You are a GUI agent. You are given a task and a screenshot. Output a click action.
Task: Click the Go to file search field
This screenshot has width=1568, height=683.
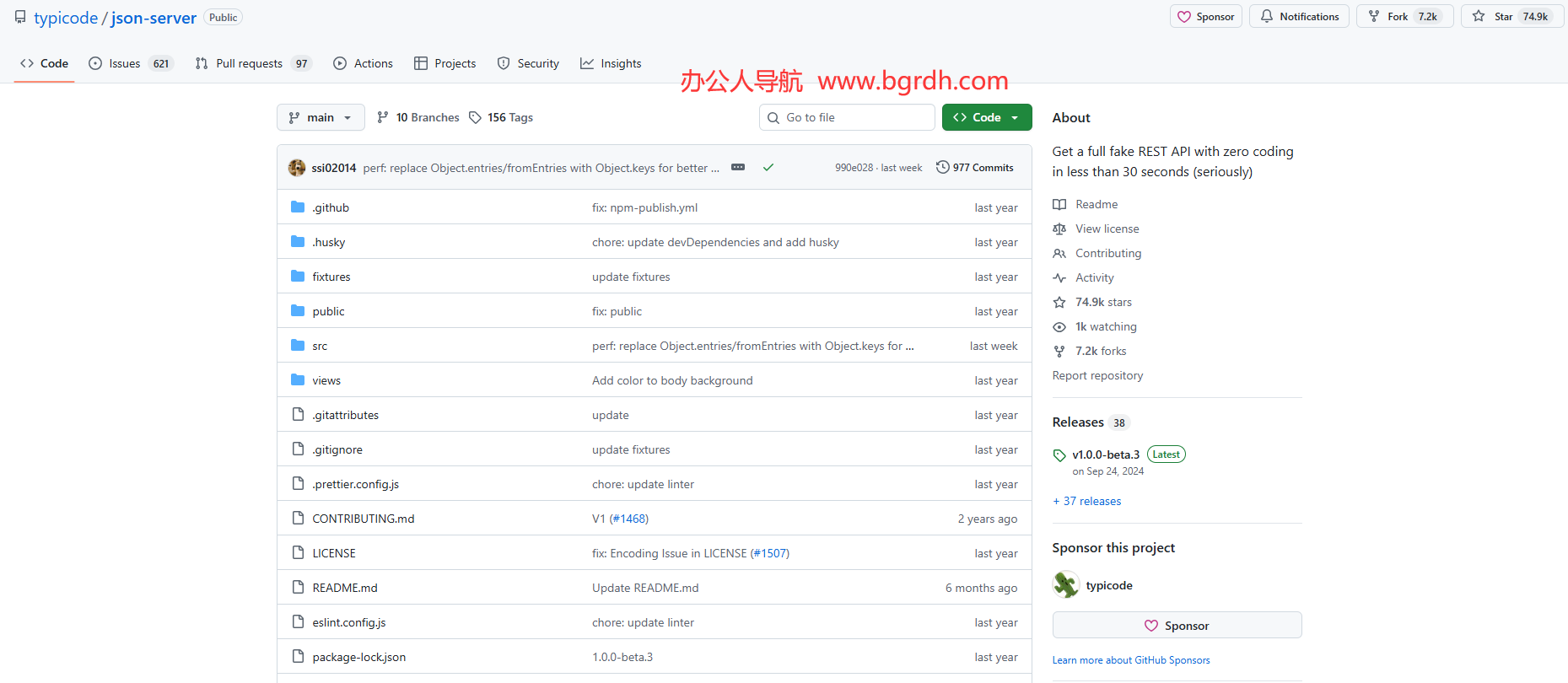(x=847, y=117)
